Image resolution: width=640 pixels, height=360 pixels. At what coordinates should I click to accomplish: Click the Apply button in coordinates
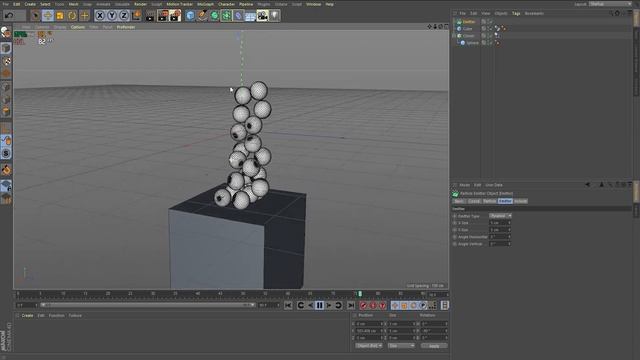point(434,346)
